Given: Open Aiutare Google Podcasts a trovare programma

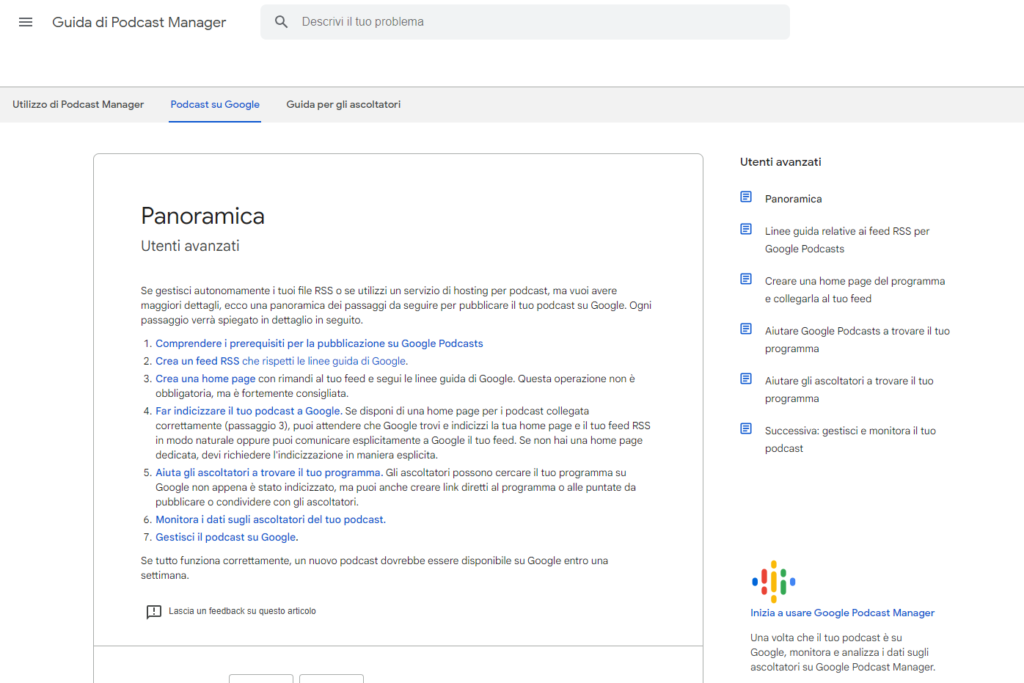Looking at the screenshot, I should pos(857,340).
